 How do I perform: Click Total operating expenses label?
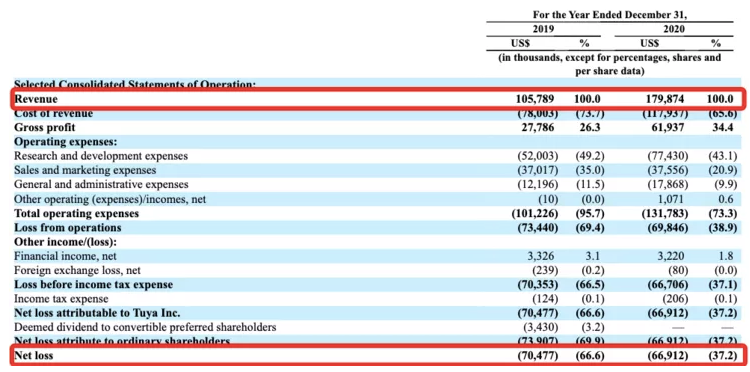77,213
